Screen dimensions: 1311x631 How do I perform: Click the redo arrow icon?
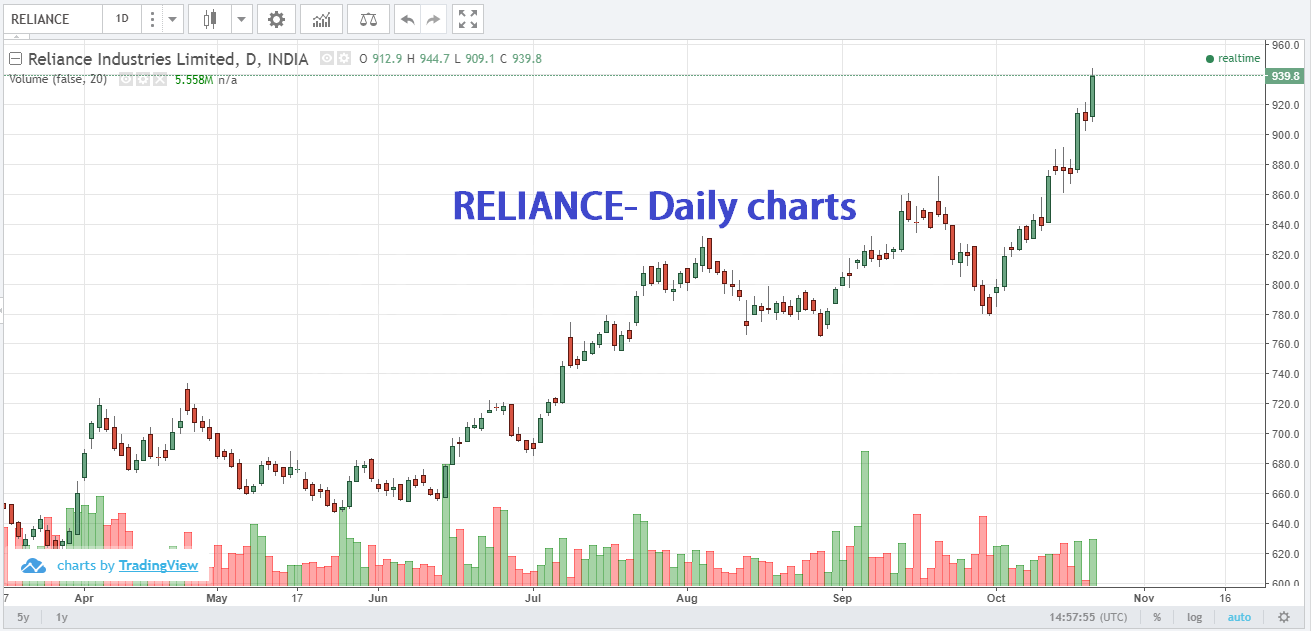[433, 19]
